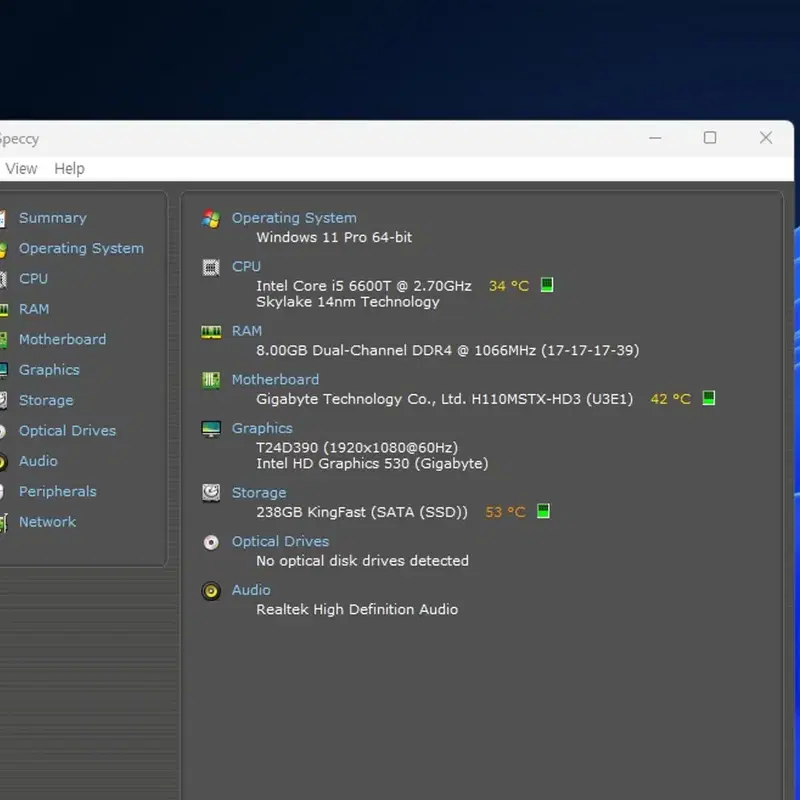Screen dimensions: 800x800
Task: Click the Graphics monitor icon in main panel
Action: click(x=211, y=429)
